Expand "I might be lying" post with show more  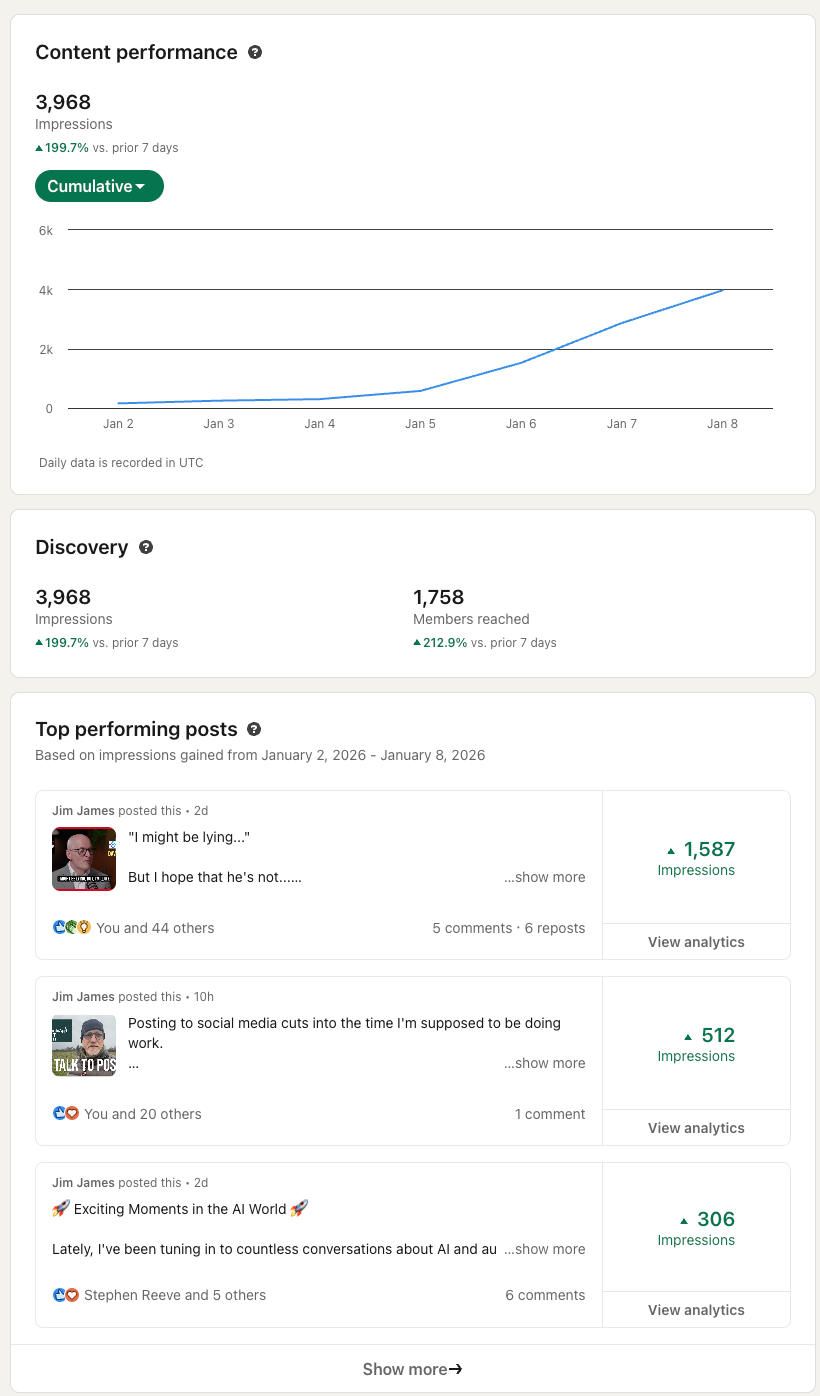pos(544,877)
